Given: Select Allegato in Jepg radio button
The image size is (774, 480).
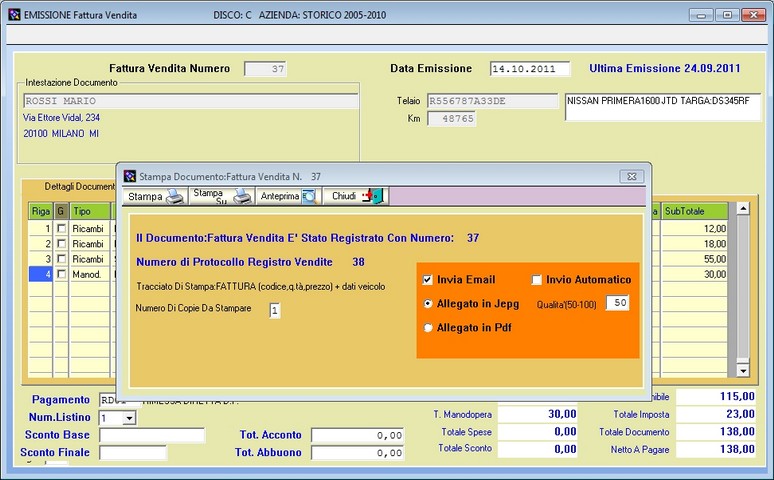Looking at the screenshot, I should (x=428, y=304).
